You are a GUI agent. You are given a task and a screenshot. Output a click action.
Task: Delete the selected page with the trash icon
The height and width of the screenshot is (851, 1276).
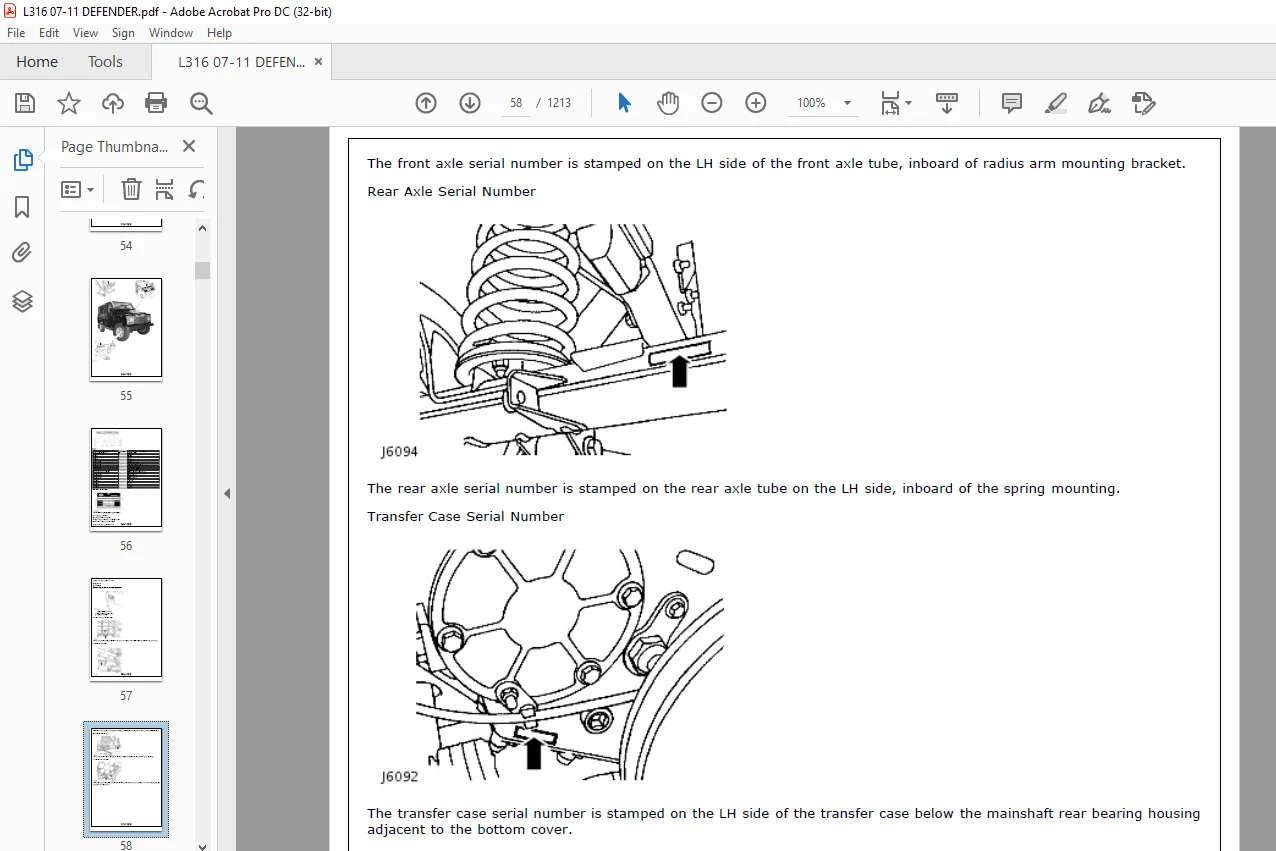[131, 189]
